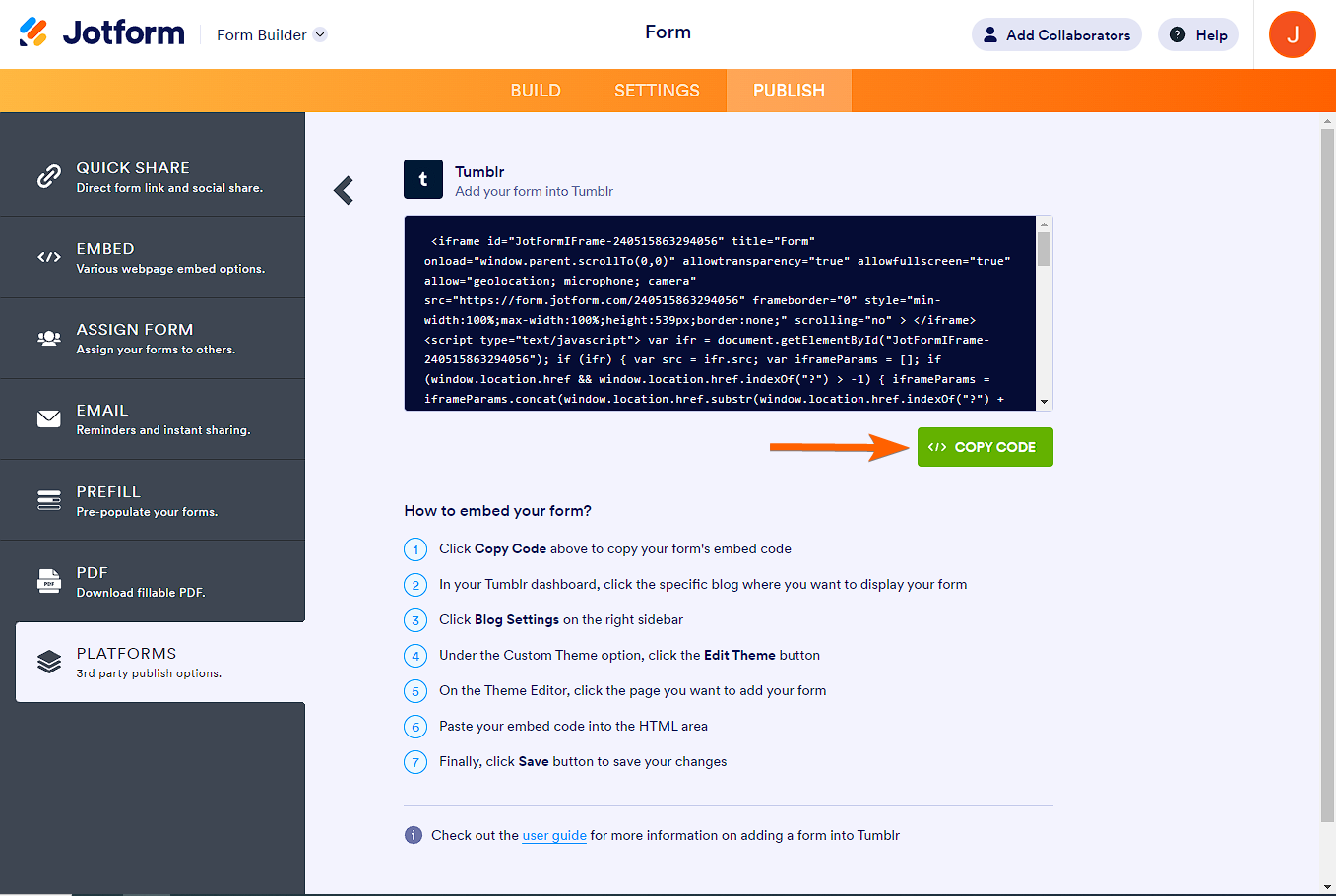Screen dimensions: 1336x896
Task: Click step 'Finally, click Save button' text
Action: coord(583,762)
